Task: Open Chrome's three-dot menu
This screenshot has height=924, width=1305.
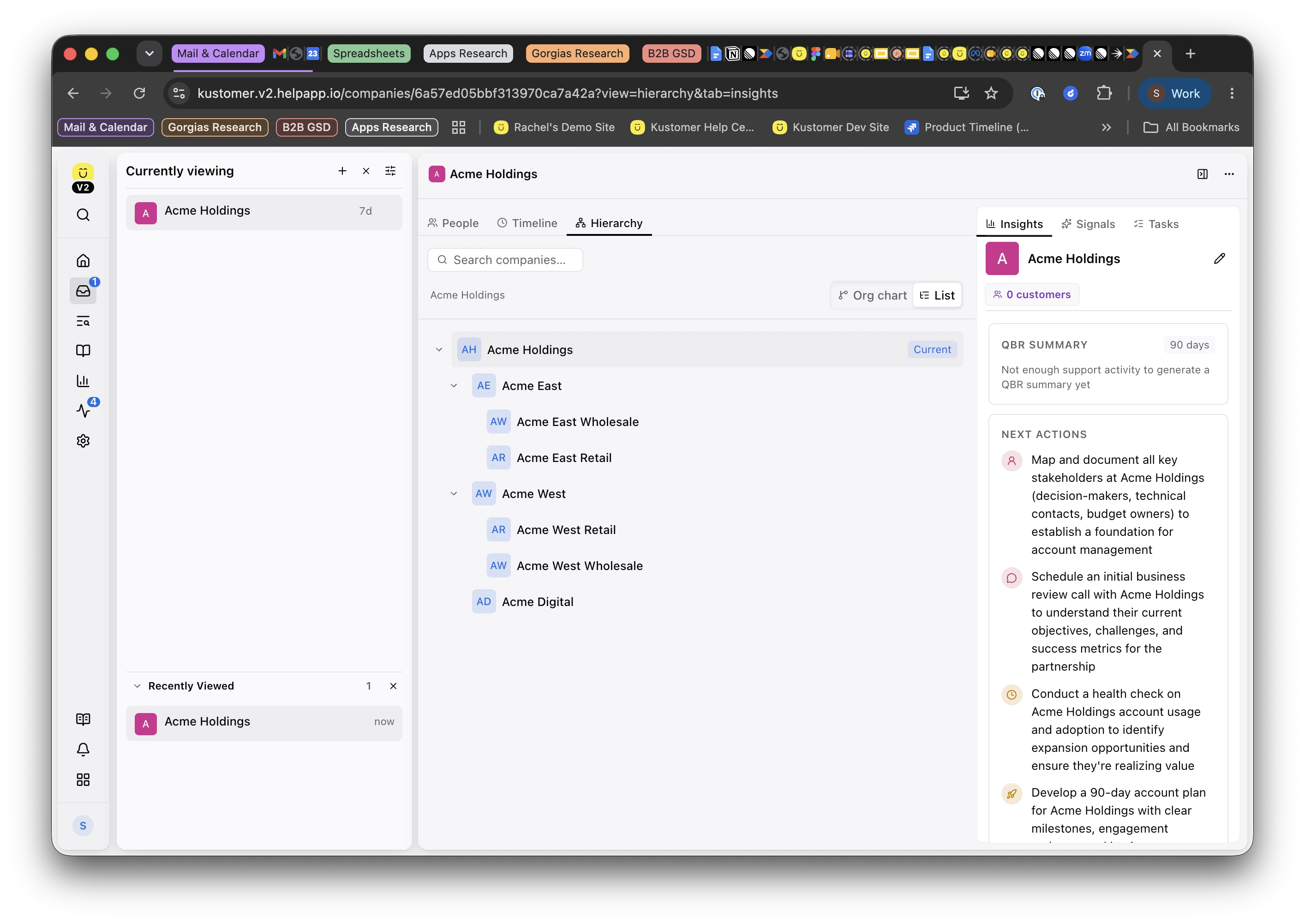Action: tap(1232, 93)
